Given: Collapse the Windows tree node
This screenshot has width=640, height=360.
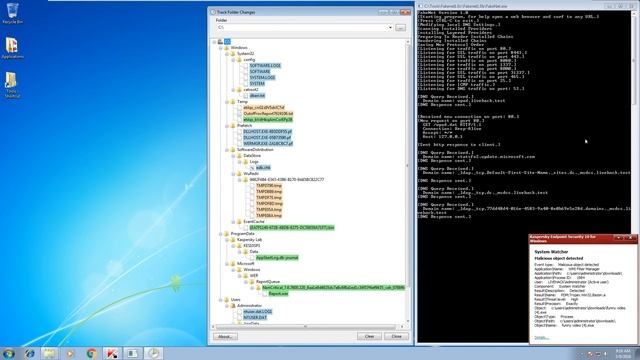Looking at the screenshot, I should click(221, 48).
